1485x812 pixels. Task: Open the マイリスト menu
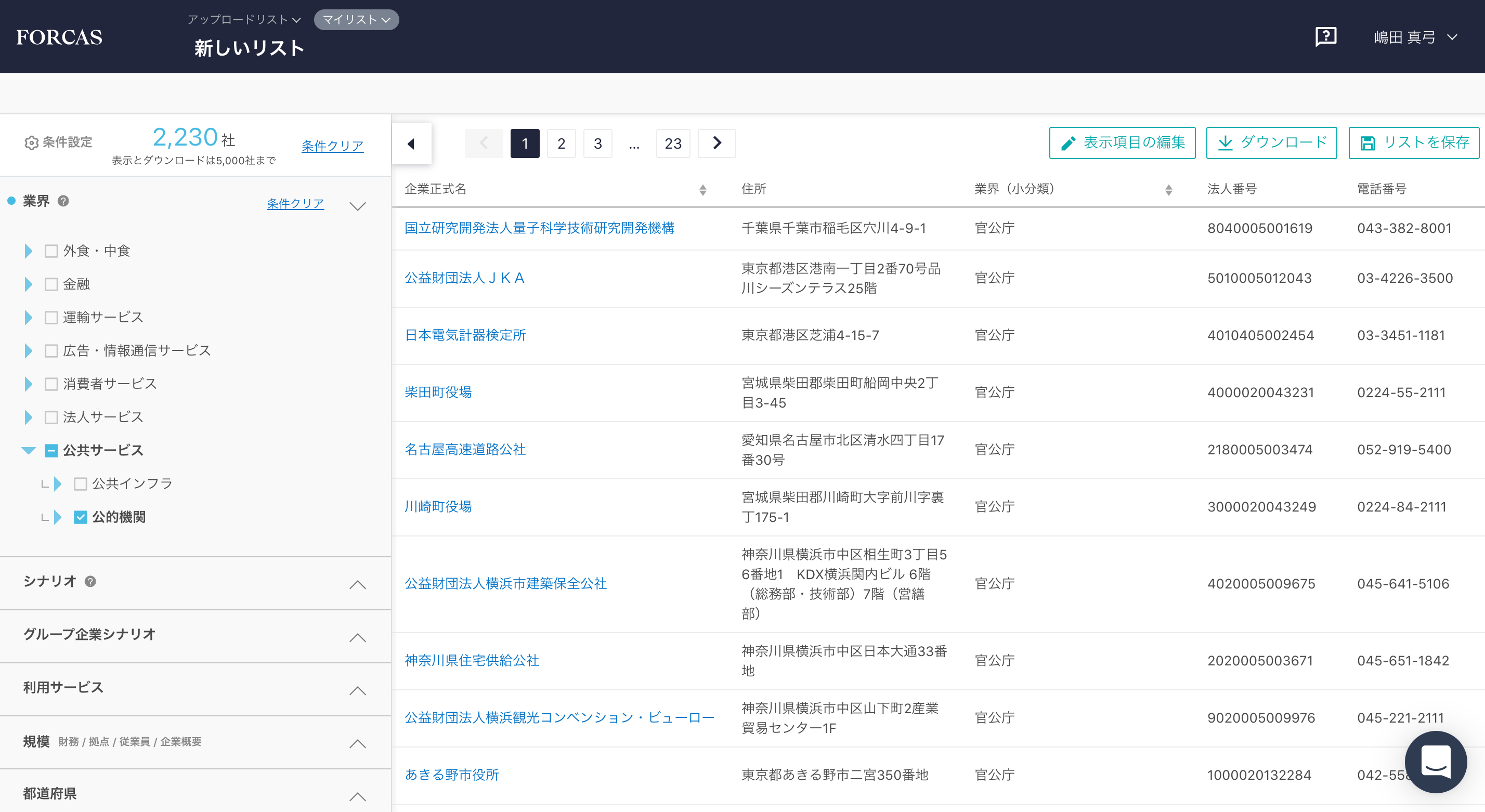355,19
